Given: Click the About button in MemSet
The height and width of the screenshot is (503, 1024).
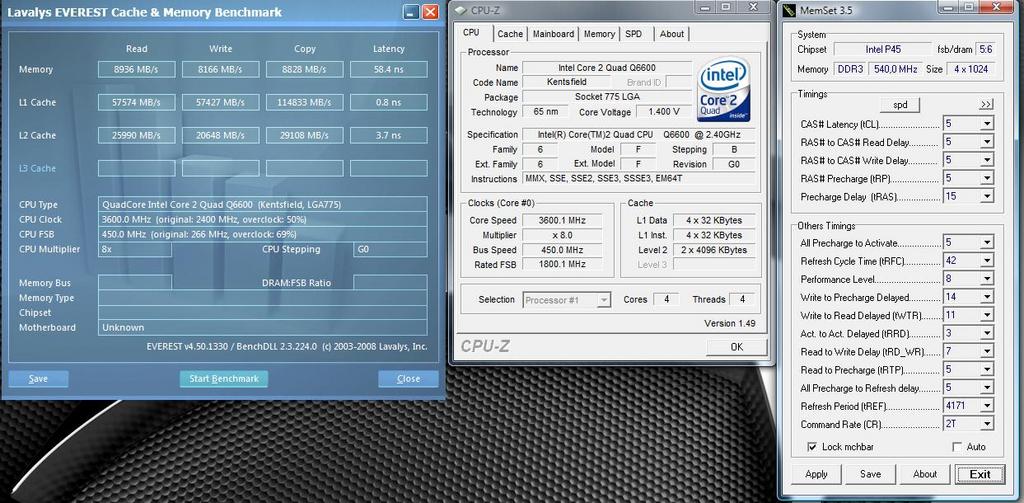Looking at the screenshot, I should 925,474.
